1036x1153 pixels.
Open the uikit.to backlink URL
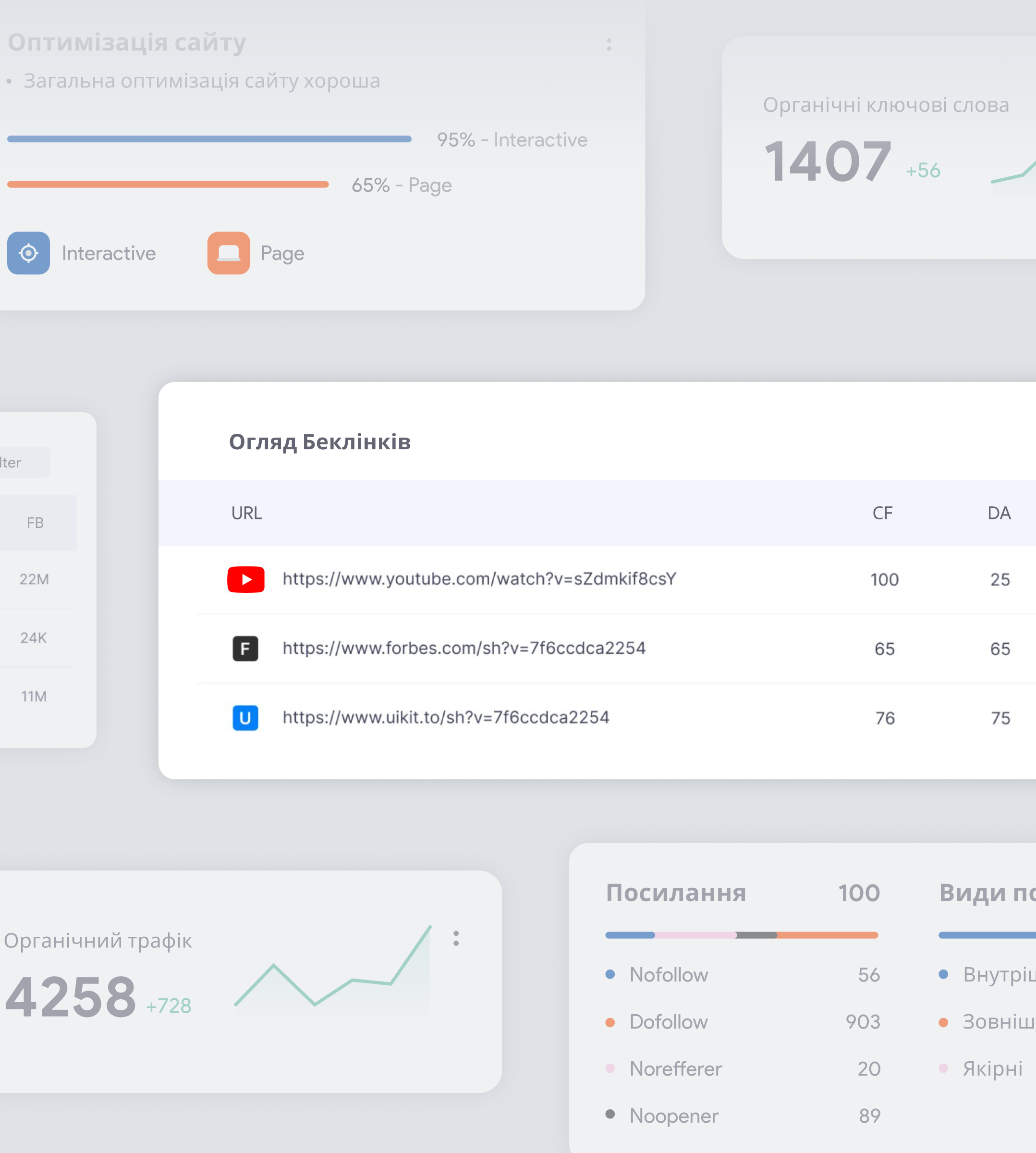(446, 717)
